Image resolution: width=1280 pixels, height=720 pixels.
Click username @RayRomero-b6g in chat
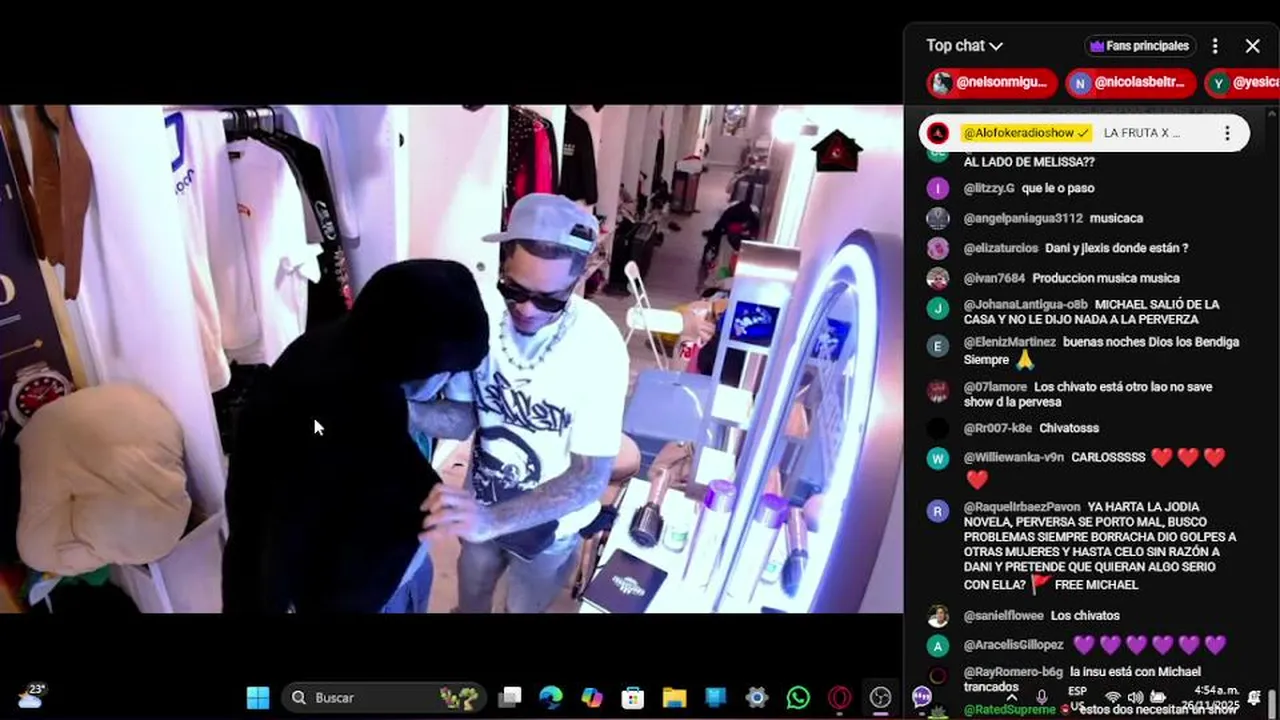[1013, 672]
